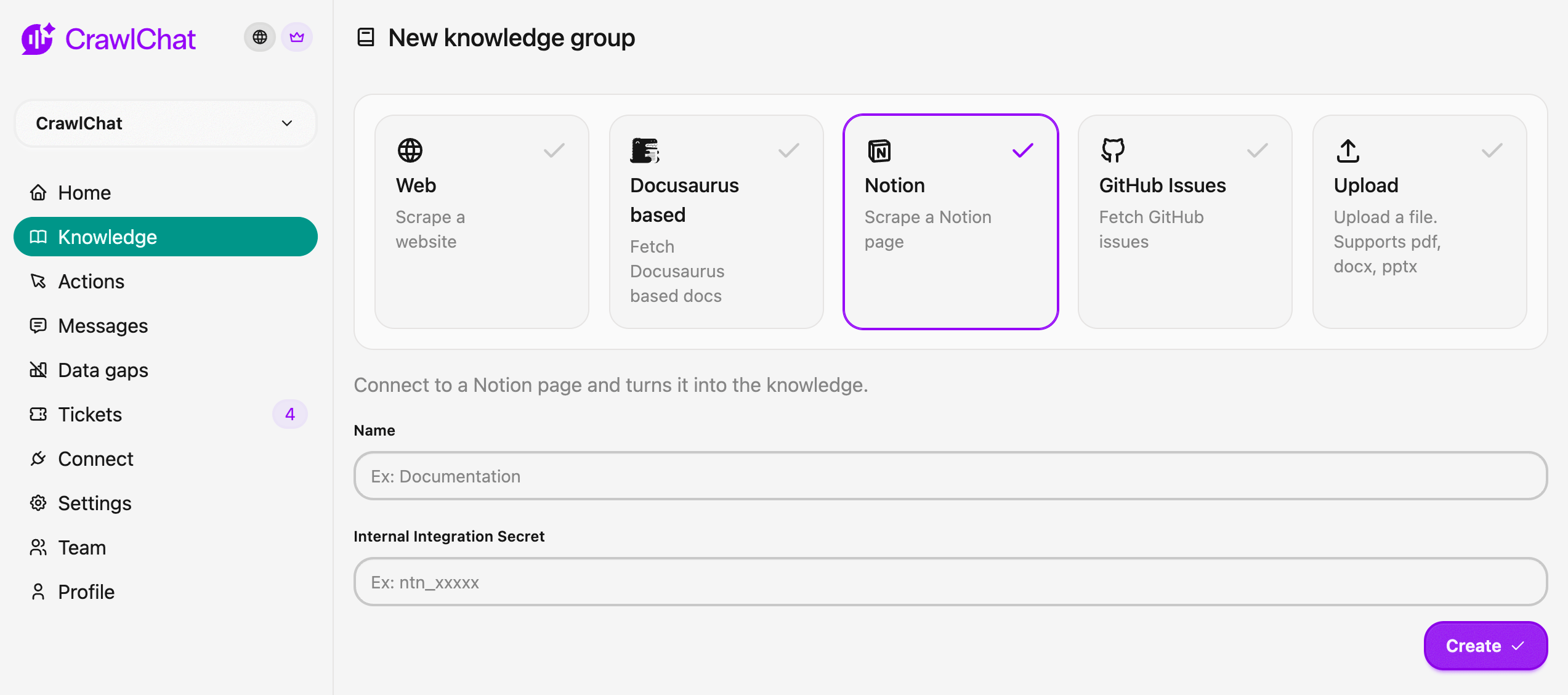Click the Tickets count badge 4

(290, 414)
